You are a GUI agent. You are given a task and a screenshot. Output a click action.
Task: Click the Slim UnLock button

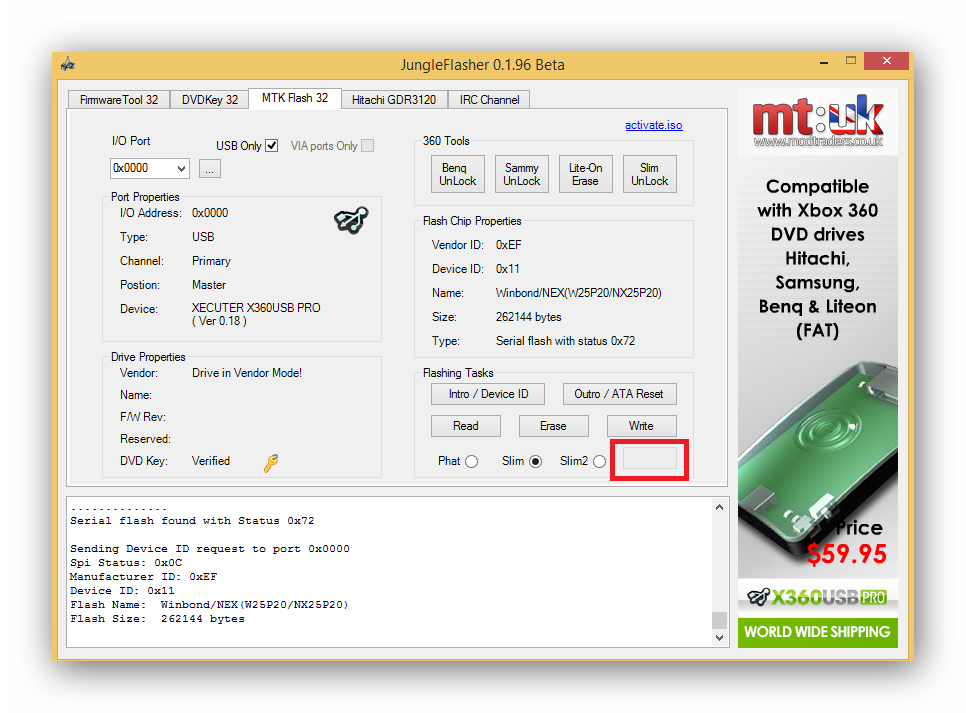[649, 174]
